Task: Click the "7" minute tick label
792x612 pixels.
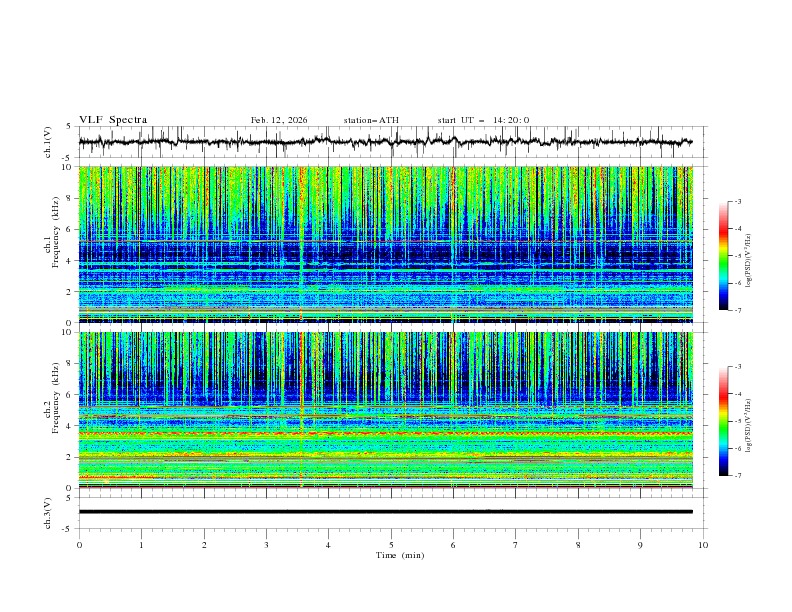Action: click(516, 545)
